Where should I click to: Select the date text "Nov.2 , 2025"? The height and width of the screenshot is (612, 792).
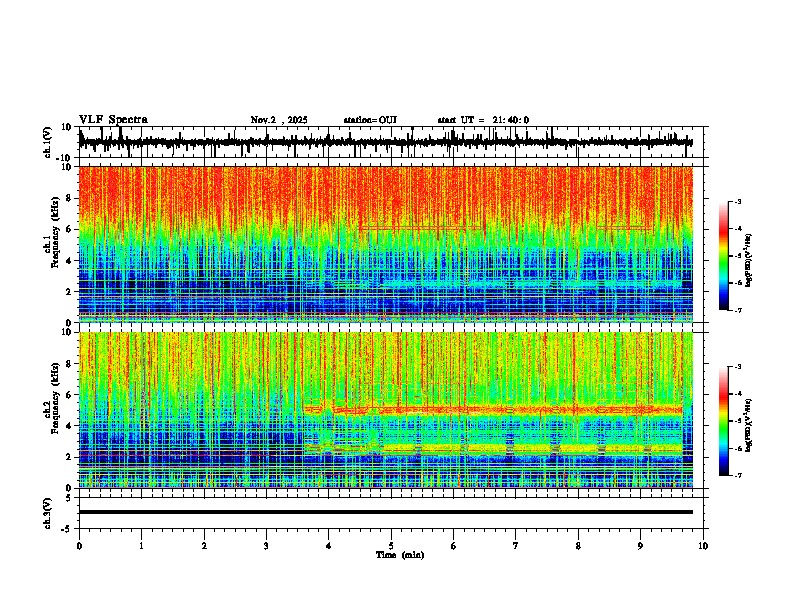pos(279,120)
